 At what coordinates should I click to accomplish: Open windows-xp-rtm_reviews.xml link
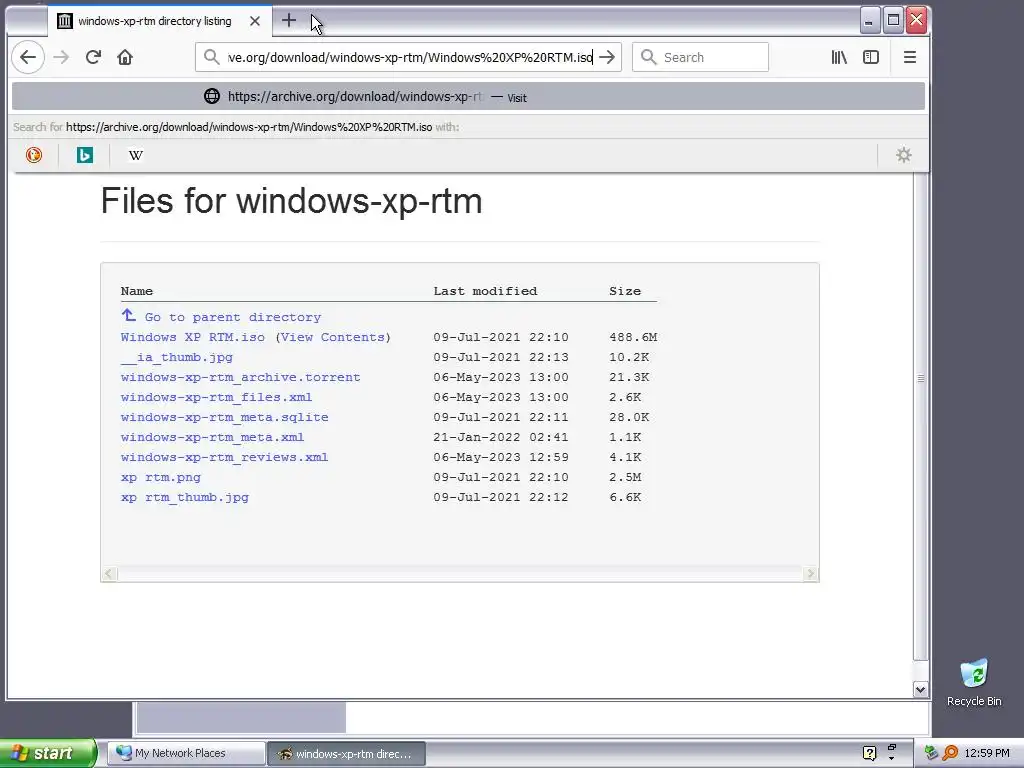point(225,457)
